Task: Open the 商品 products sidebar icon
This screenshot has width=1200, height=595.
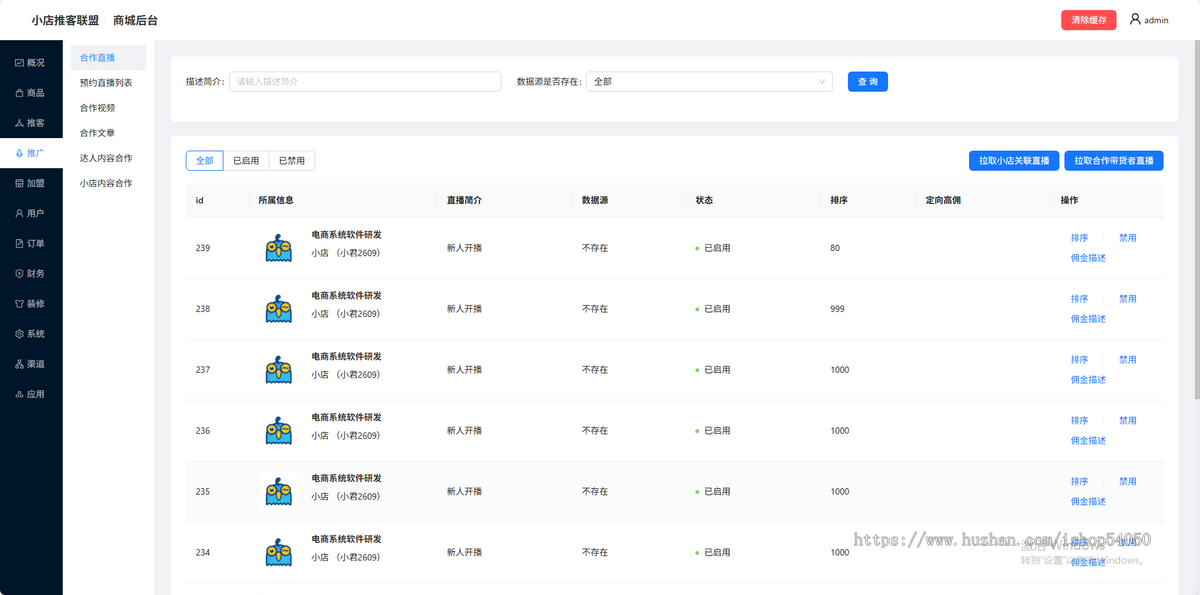Action: [20, 93]
